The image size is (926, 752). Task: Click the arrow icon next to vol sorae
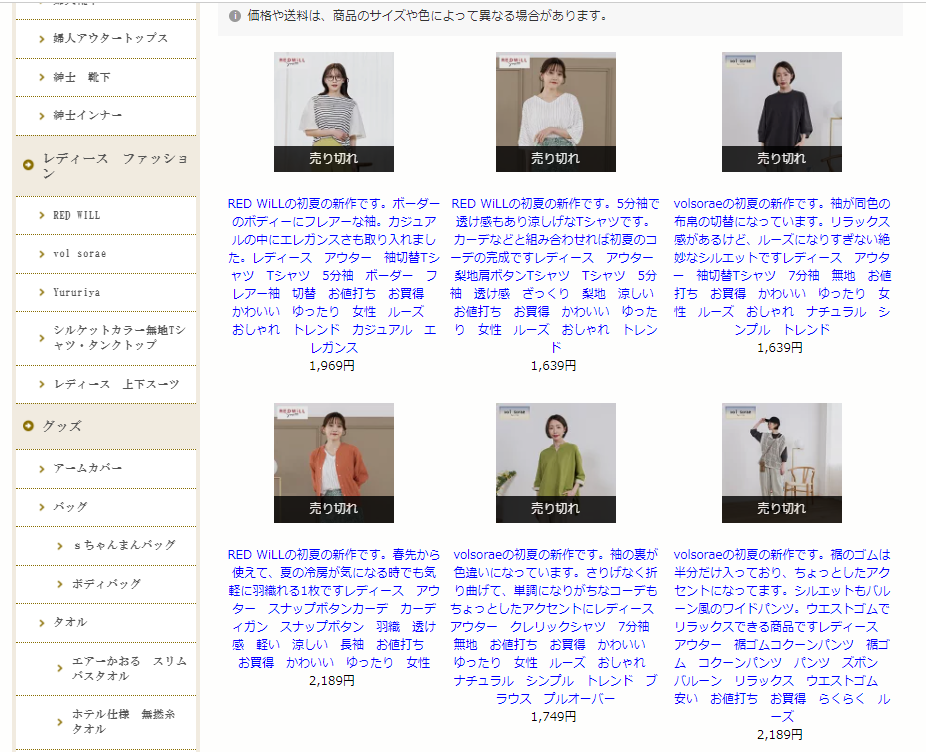pyautogui.click(x=43, y=254)
